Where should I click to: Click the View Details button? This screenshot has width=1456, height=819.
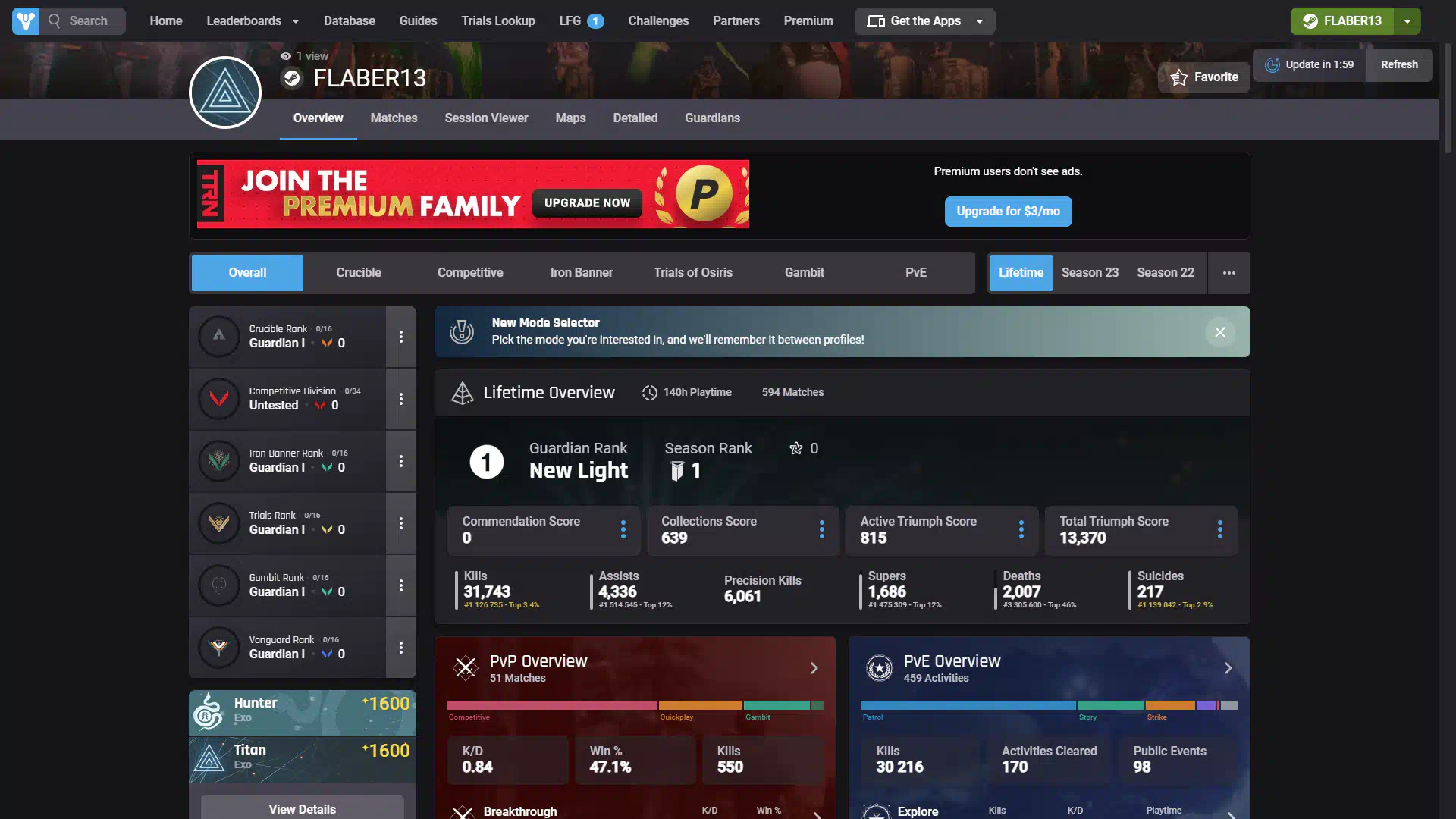[x=302, y=808]
